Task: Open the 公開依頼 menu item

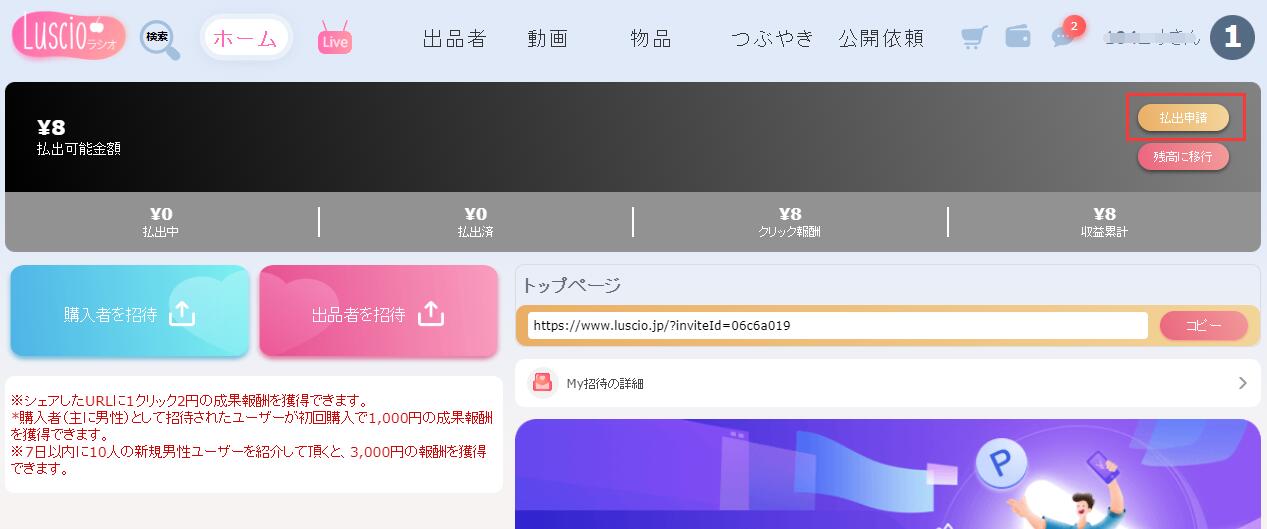Action: click(881, 39)
